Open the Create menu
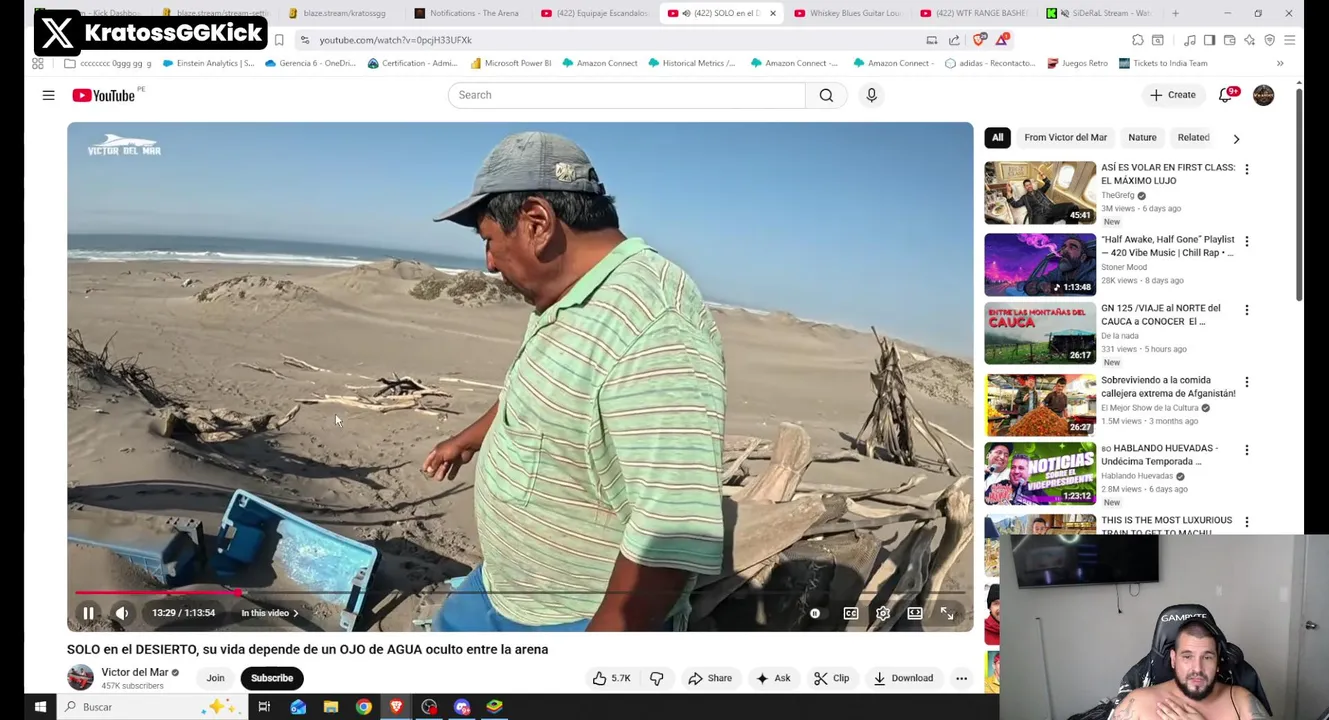Screen dimensions: 1329x720 pyautogui.click(x=1172, y=95)
